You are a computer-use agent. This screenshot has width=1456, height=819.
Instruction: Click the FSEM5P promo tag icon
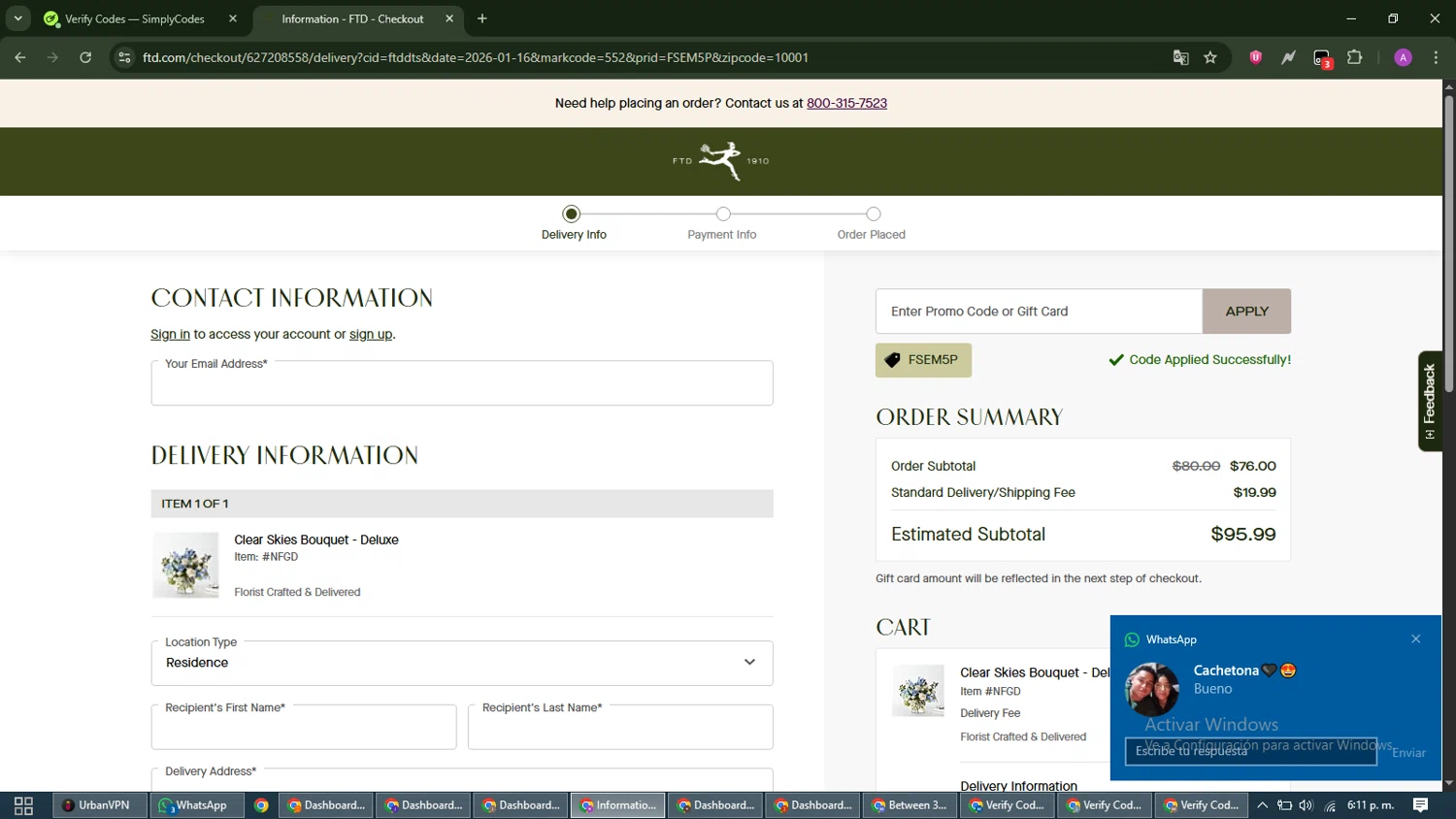892,360
